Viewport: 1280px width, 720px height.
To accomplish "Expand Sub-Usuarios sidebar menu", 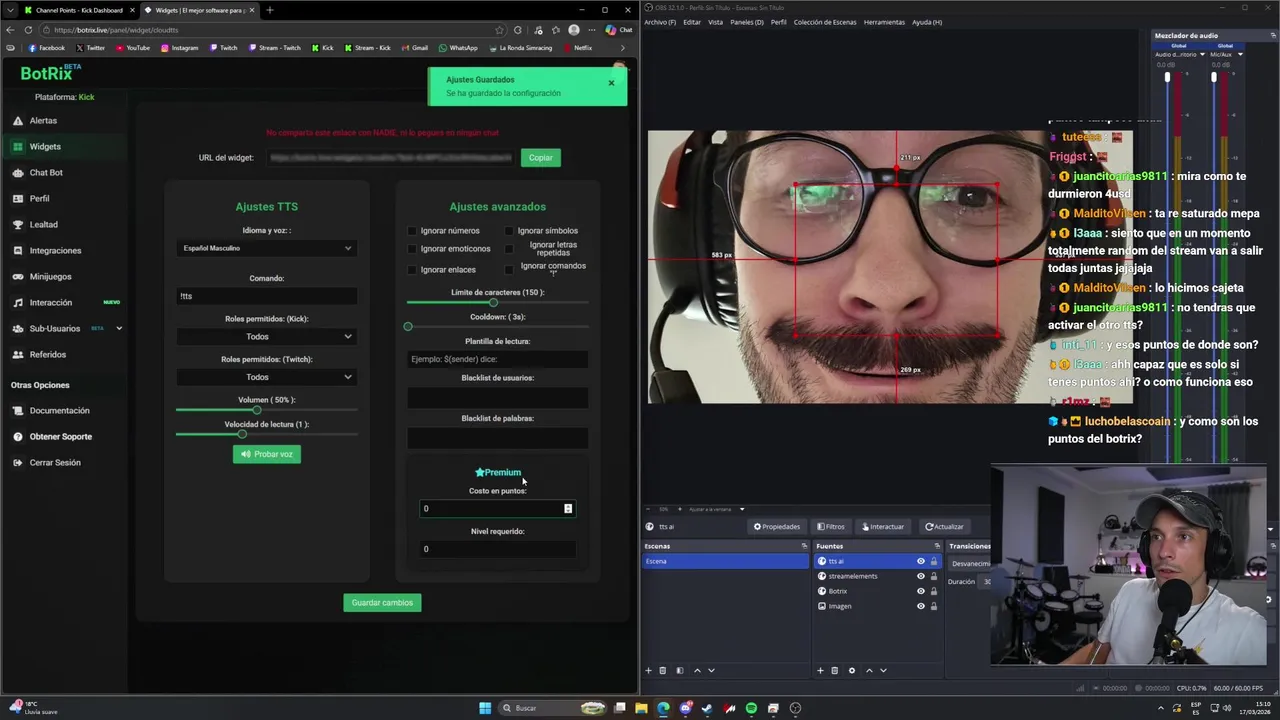I will coord(119,328).
